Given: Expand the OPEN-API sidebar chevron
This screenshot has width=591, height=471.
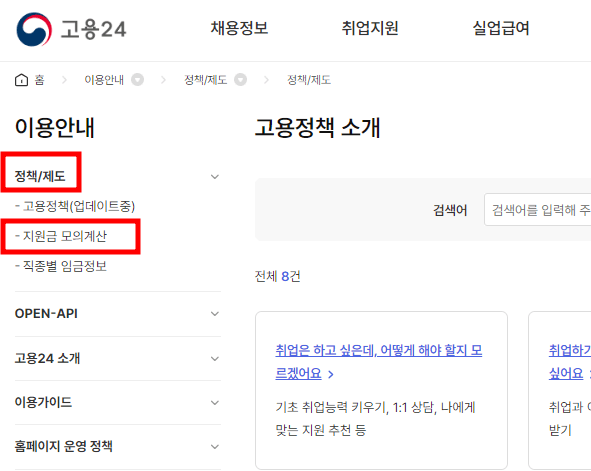Looking at the screenshot, I should tap(215, 313).
